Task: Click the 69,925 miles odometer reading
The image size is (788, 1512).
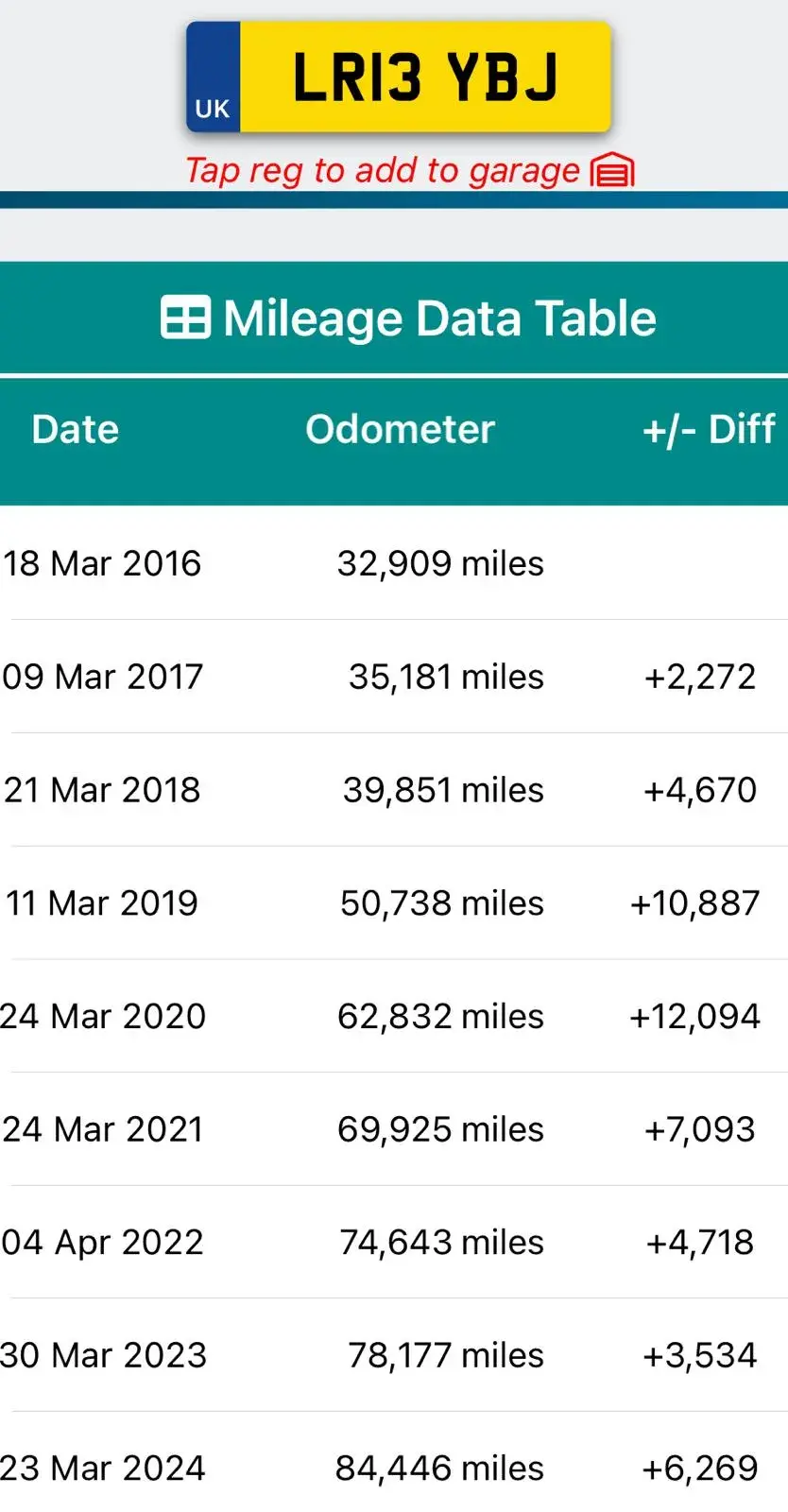Action: [440, 1129]
